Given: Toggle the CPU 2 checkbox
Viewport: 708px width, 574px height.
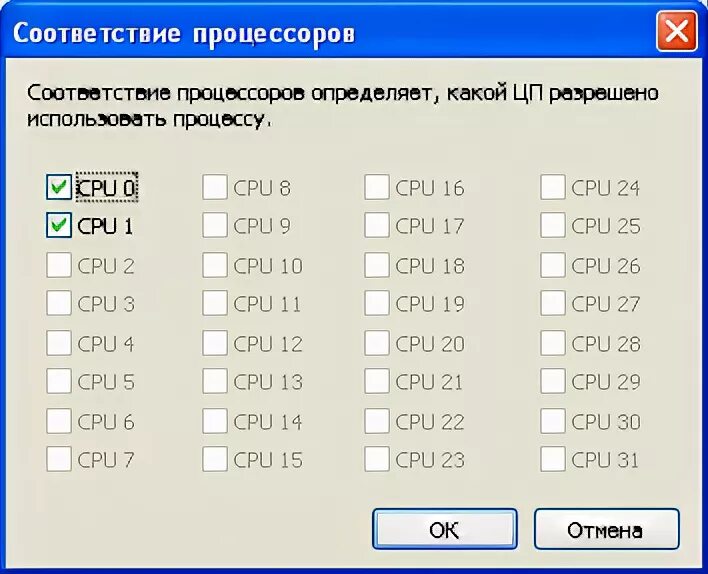Looking at the screenshot, I should tap(59, 265).
